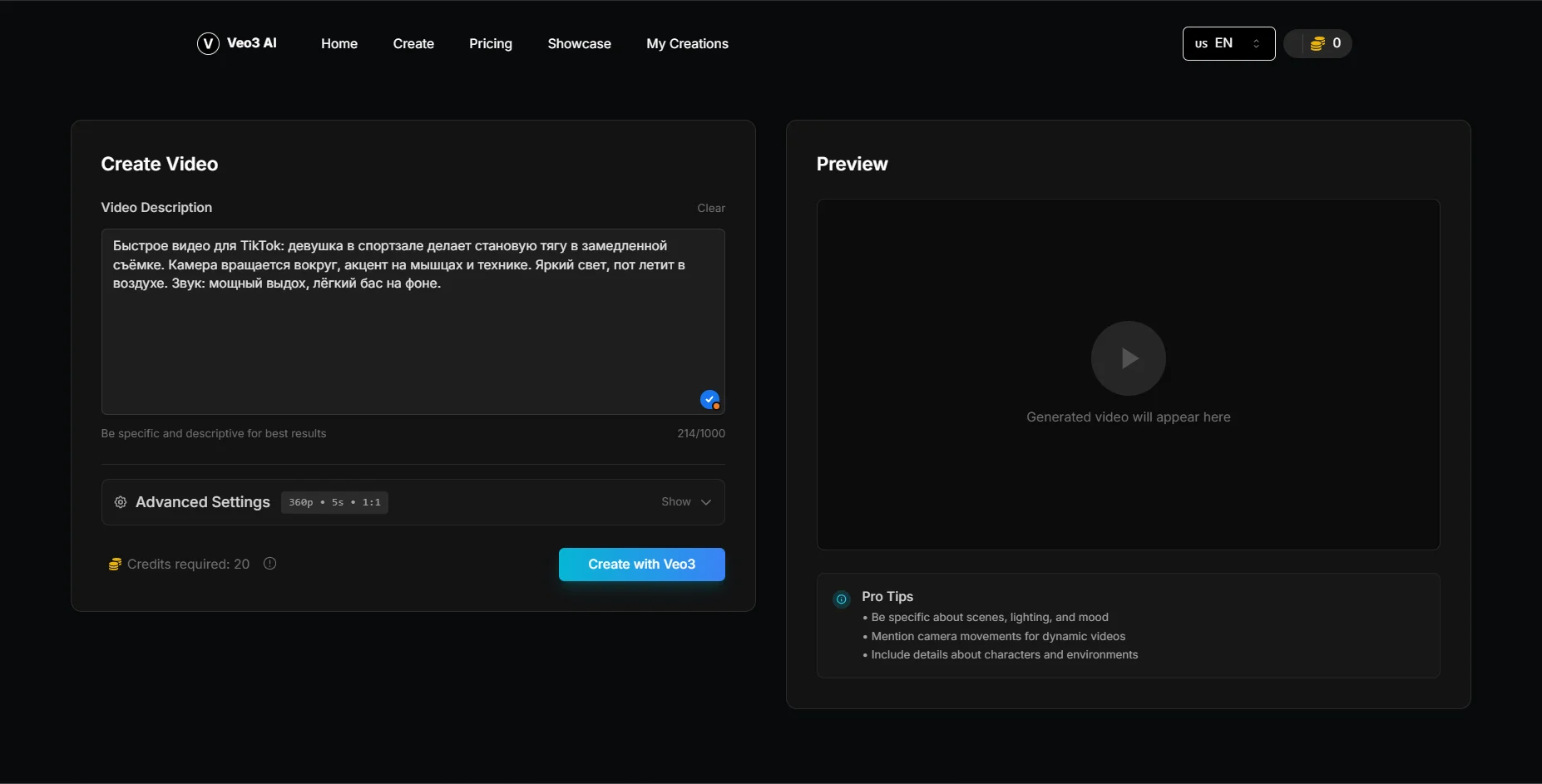Viewport: 1542px width, 784px height.
Task: Click the Advanced Settings gear icon
Action: coord(121,502)
